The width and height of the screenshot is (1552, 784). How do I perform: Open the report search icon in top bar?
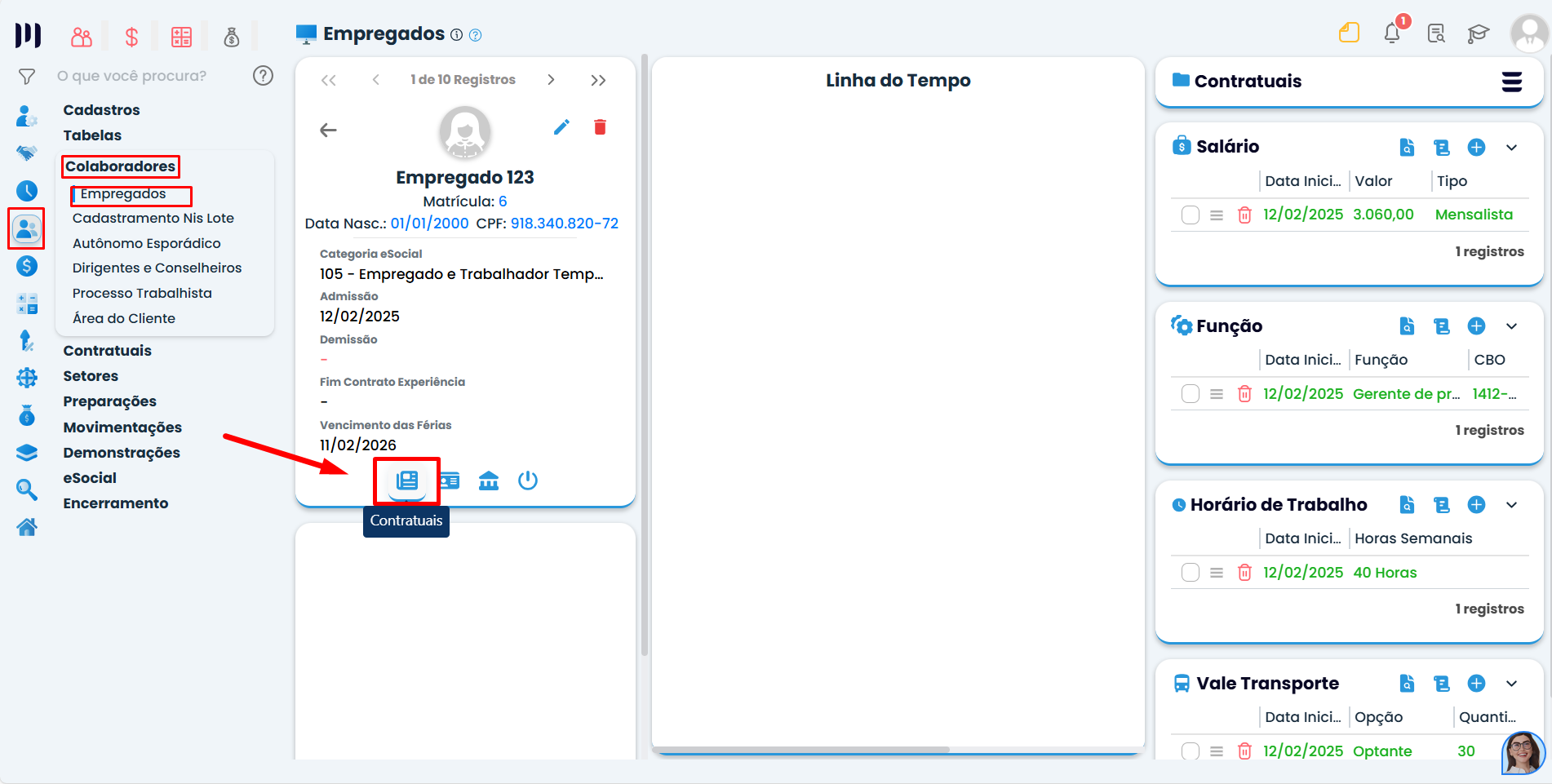coord(1436,33)
